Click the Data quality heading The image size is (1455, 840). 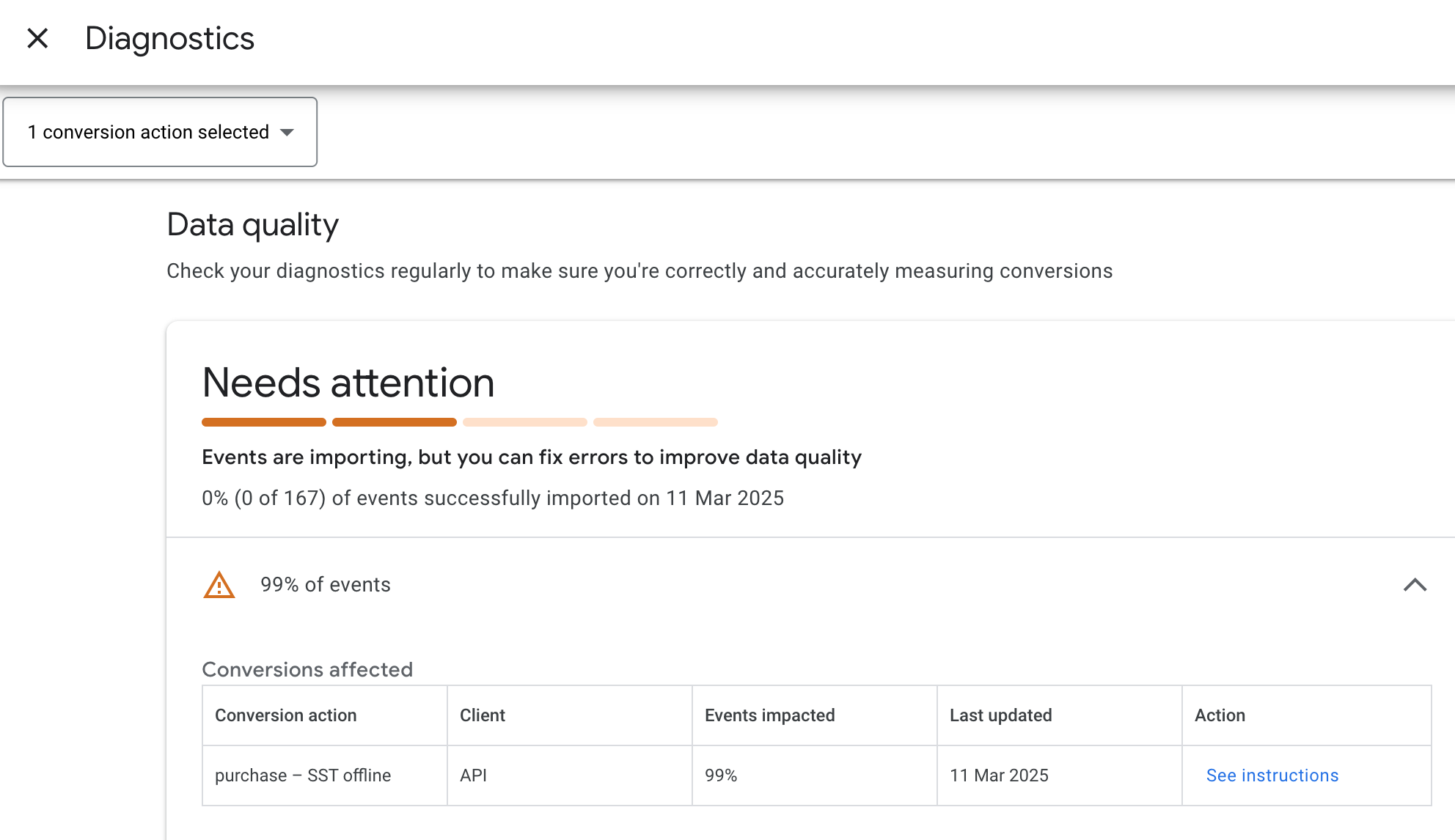(252, 225)
